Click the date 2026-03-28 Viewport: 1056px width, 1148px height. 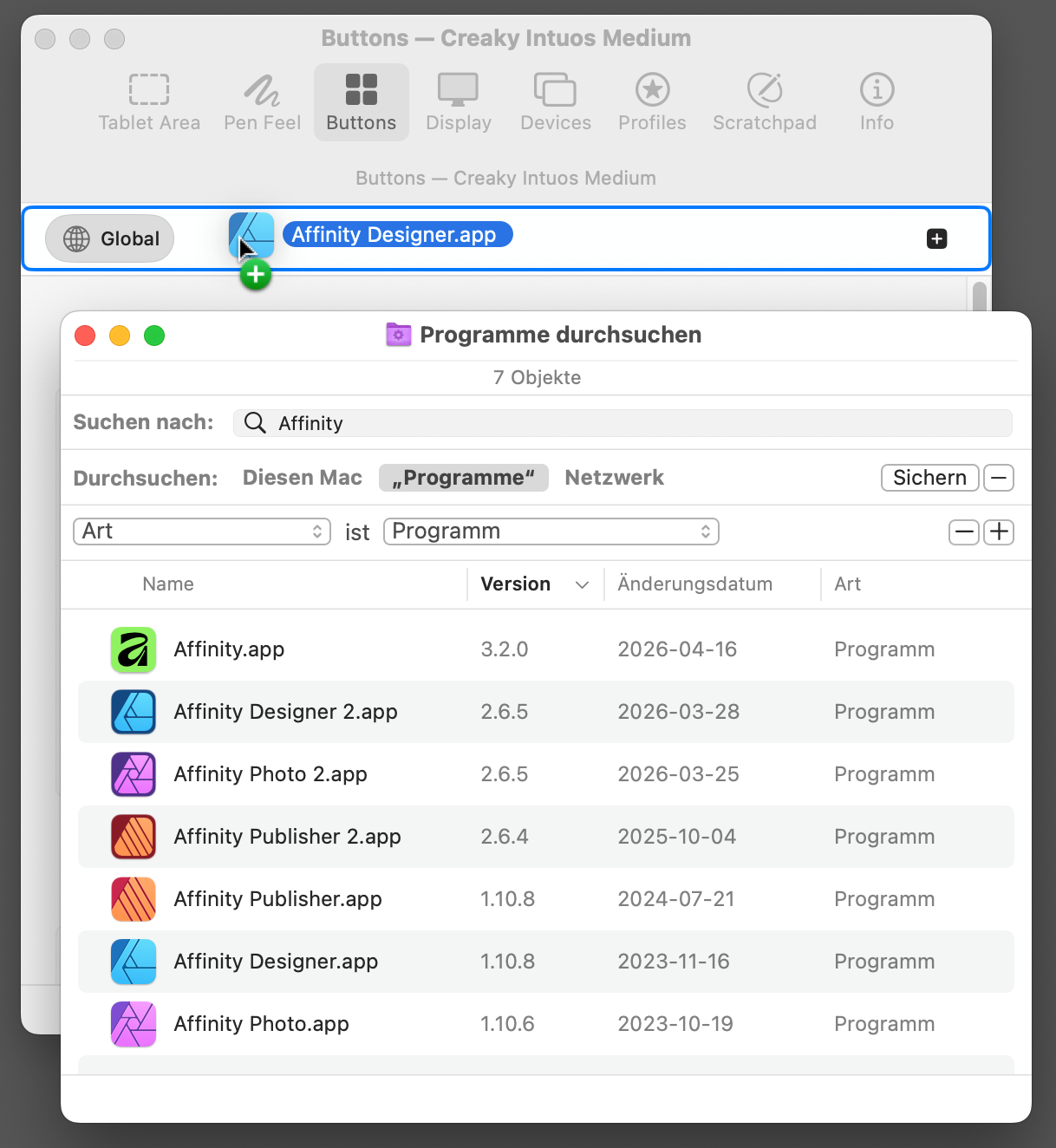coord(678,712)
